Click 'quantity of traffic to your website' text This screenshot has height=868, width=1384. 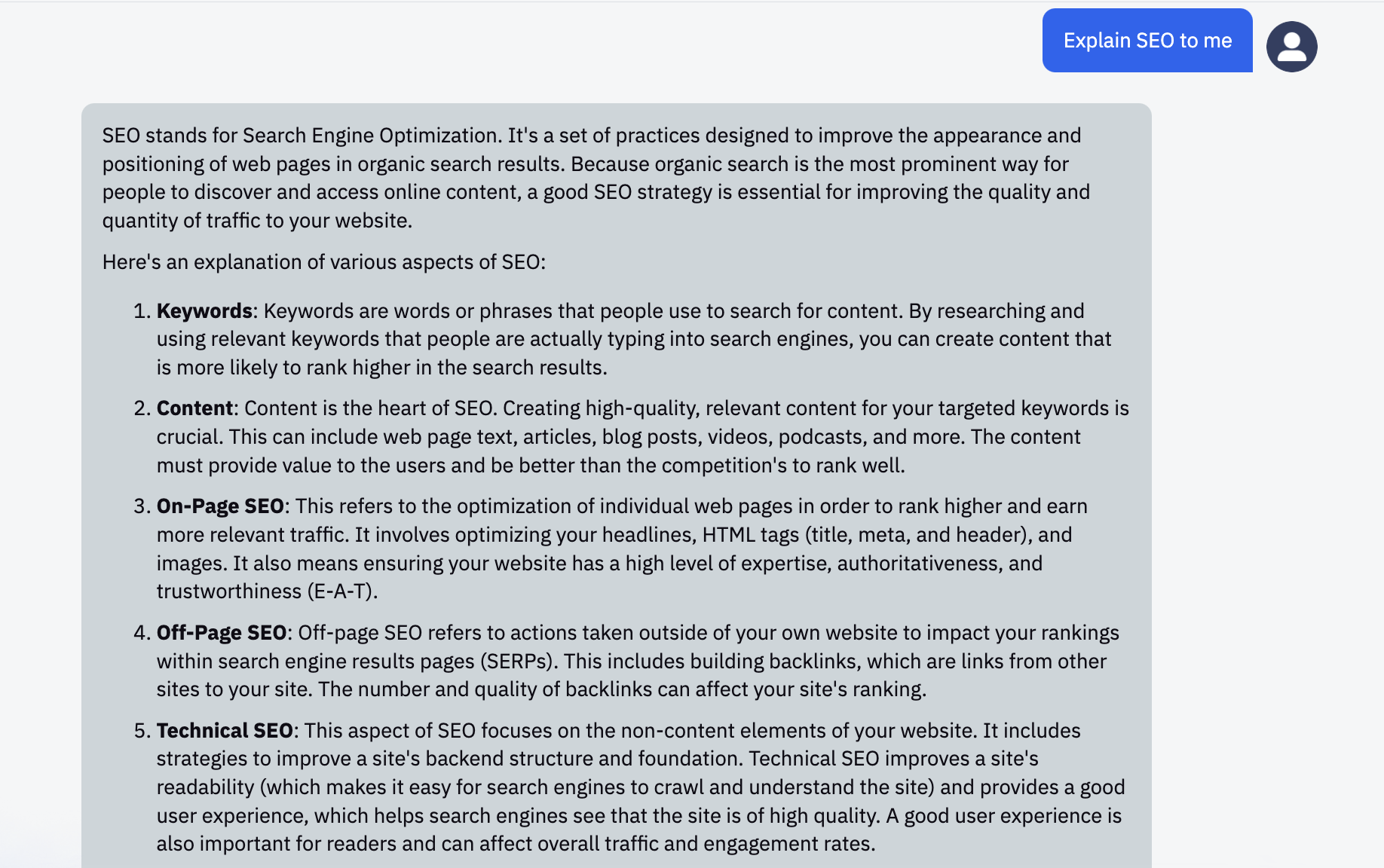[x=257, y=221]
